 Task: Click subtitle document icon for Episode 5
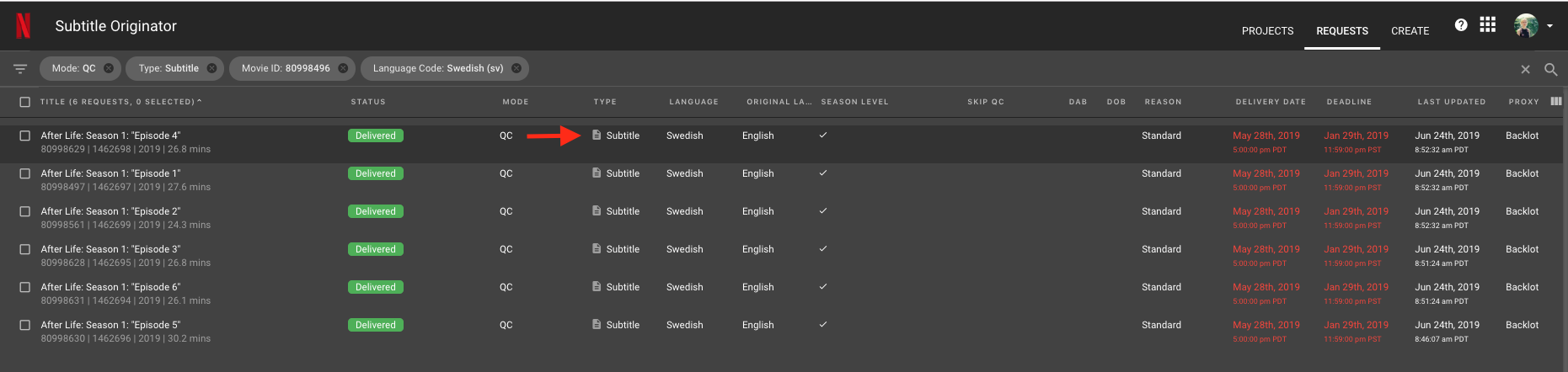[x=597, y=324]
